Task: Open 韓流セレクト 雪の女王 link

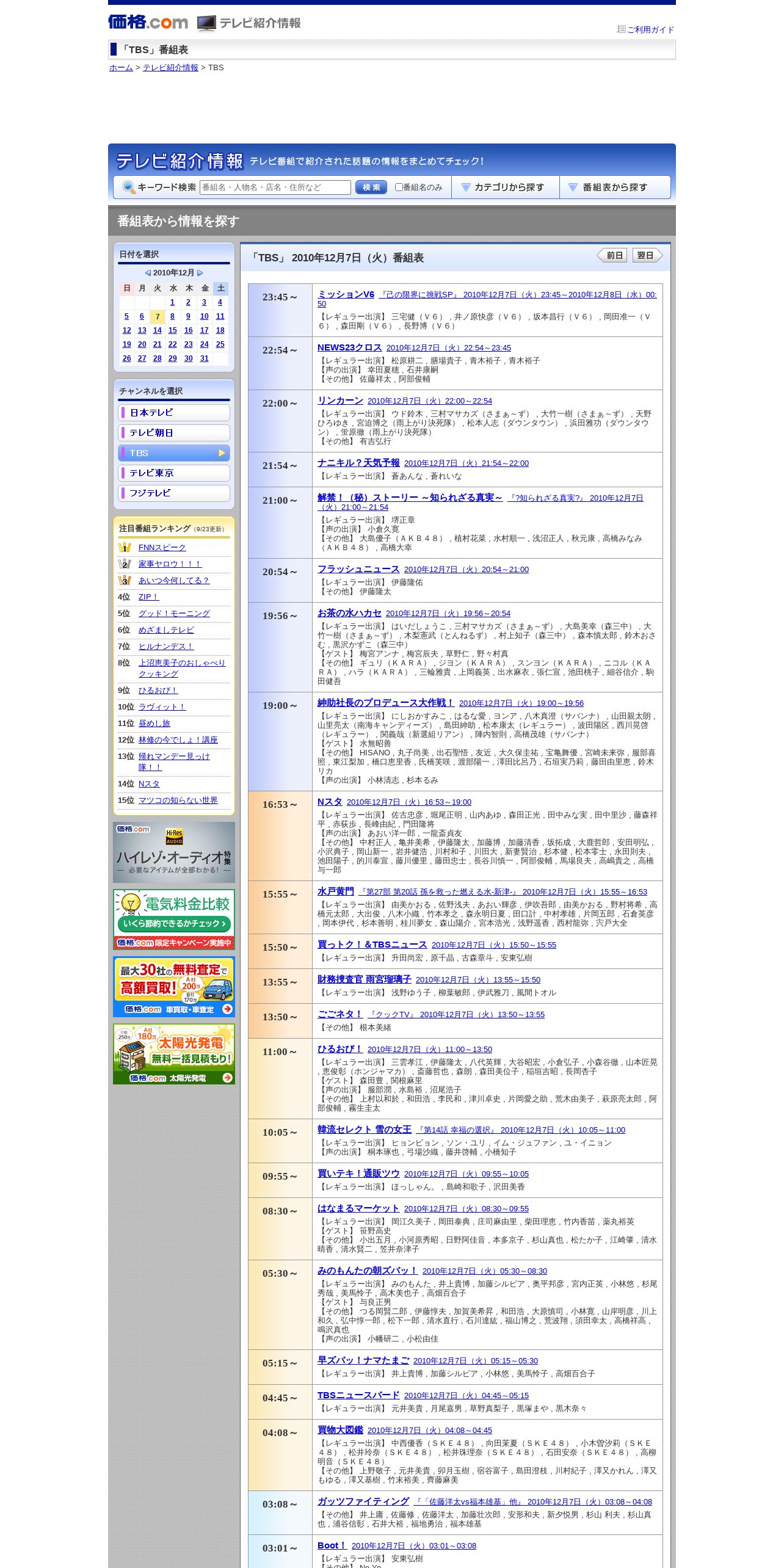Action: tap(365, 1130)
